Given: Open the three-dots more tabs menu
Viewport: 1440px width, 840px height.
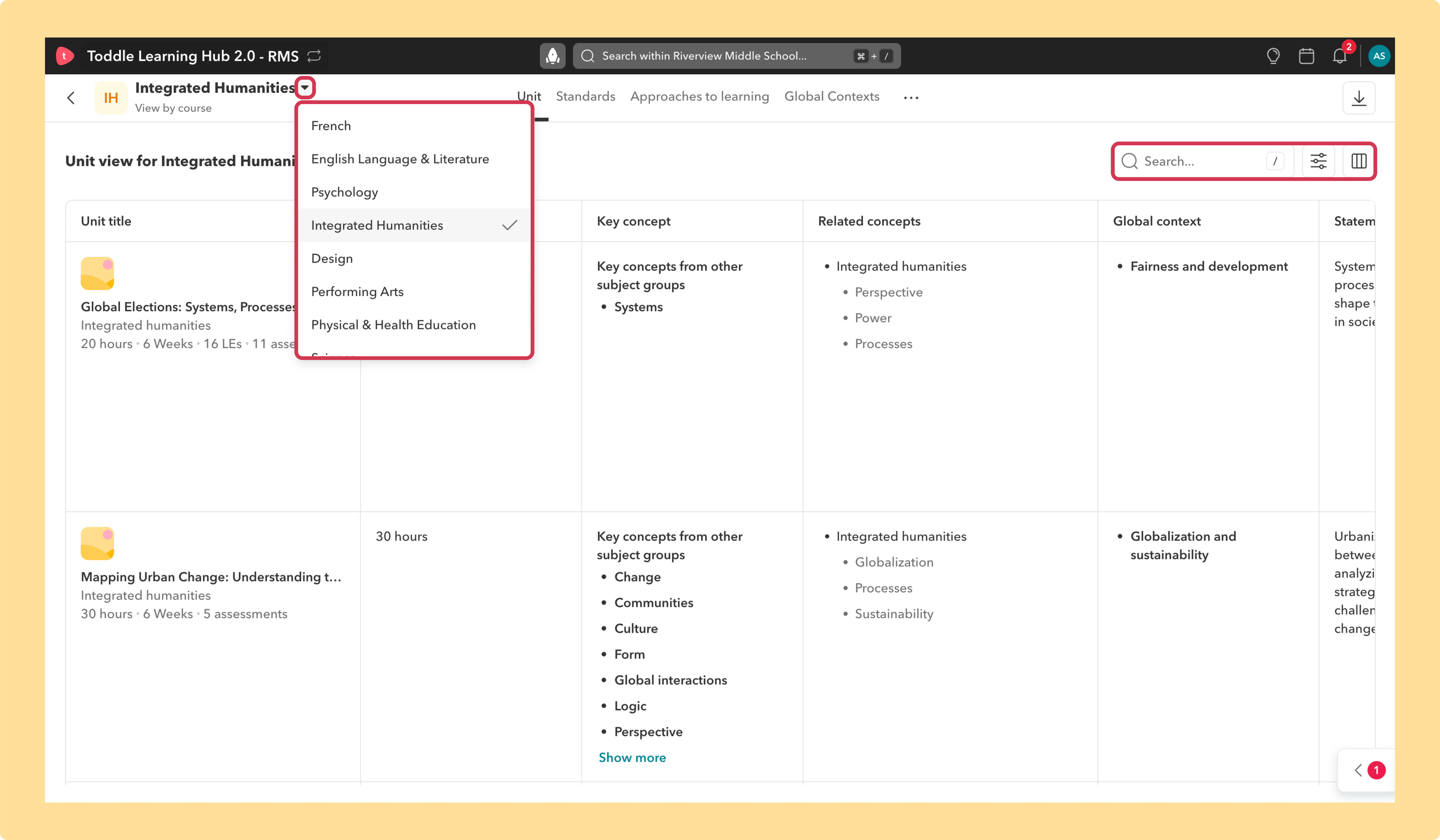Looking at the screenshot, I should [x=911, y=98].
